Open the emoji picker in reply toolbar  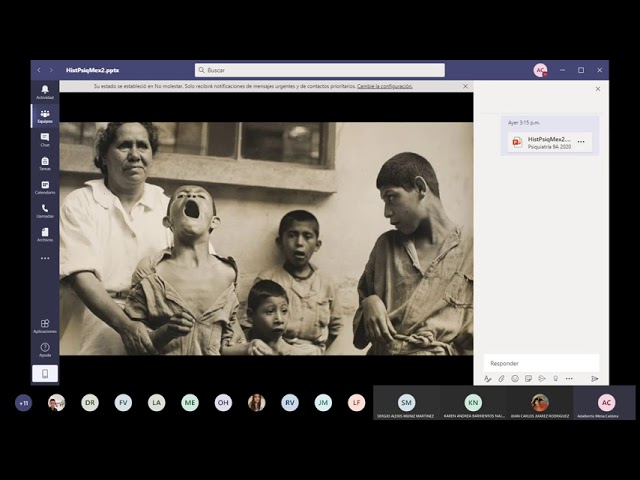coord(515,379)
